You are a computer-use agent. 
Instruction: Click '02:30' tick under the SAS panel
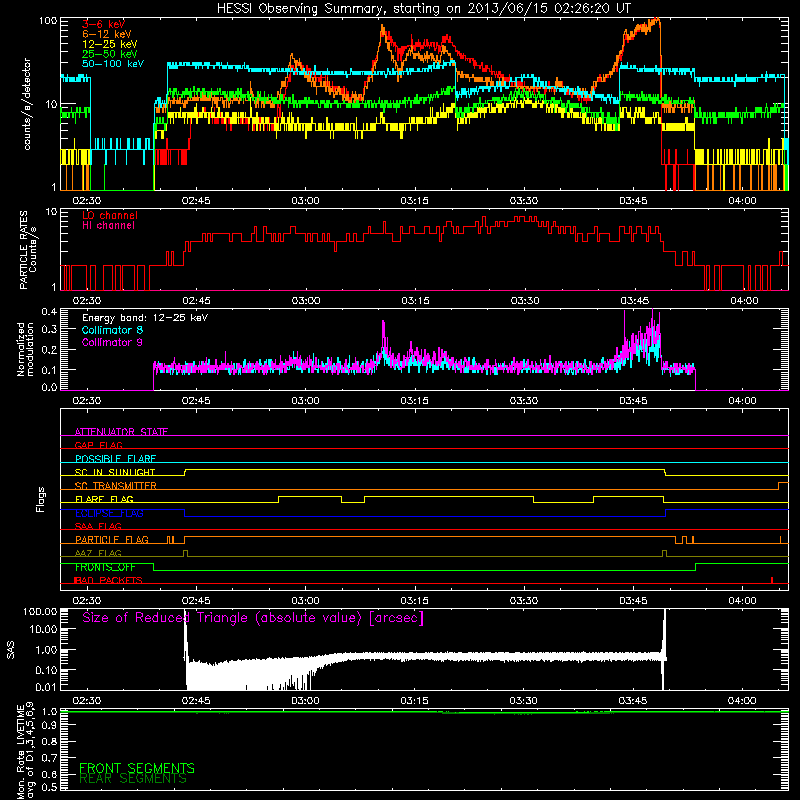(x=87, y=701)
